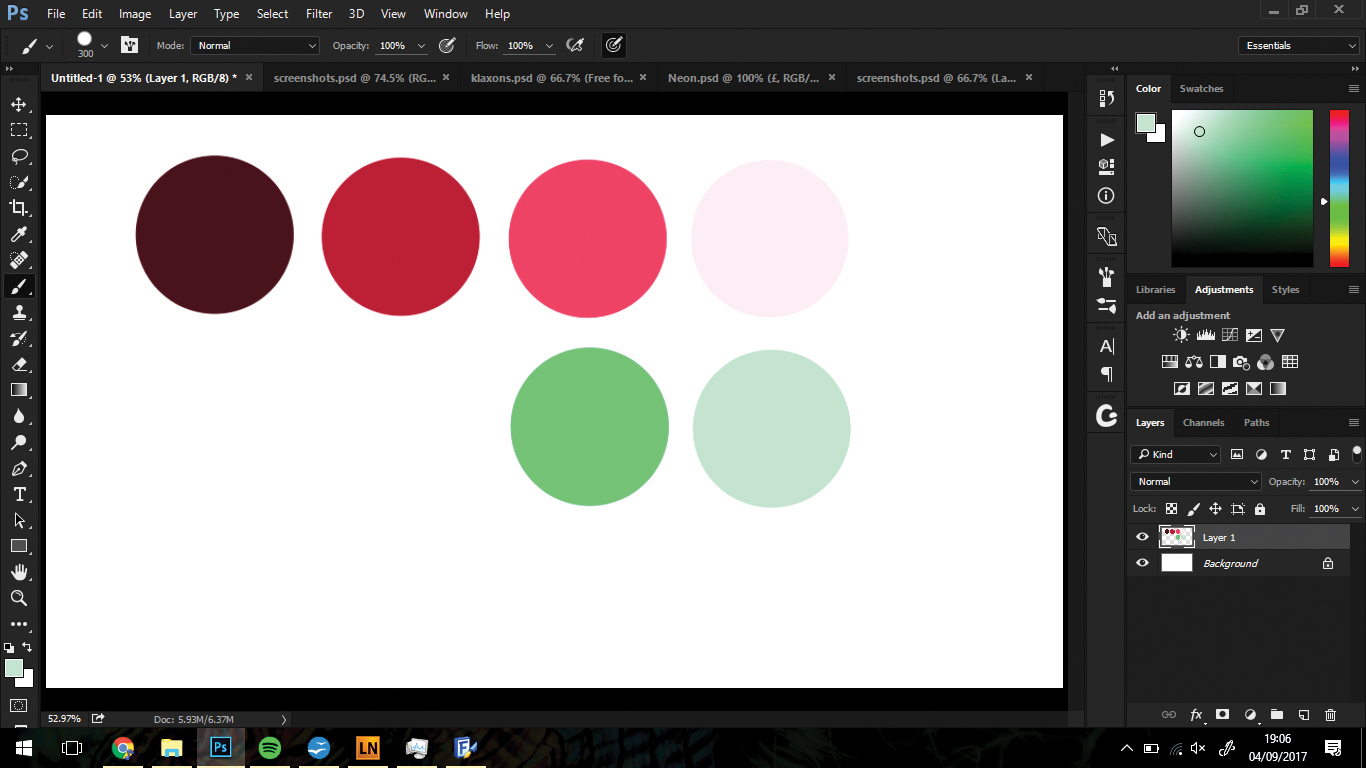Select the Quick Selection tool

pyautogui.click(x=18, y=182)
